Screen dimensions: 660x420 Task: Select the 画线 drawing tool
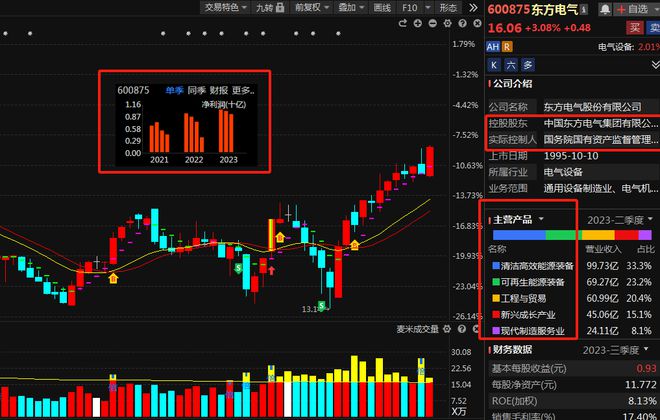[x=382, y=7]
